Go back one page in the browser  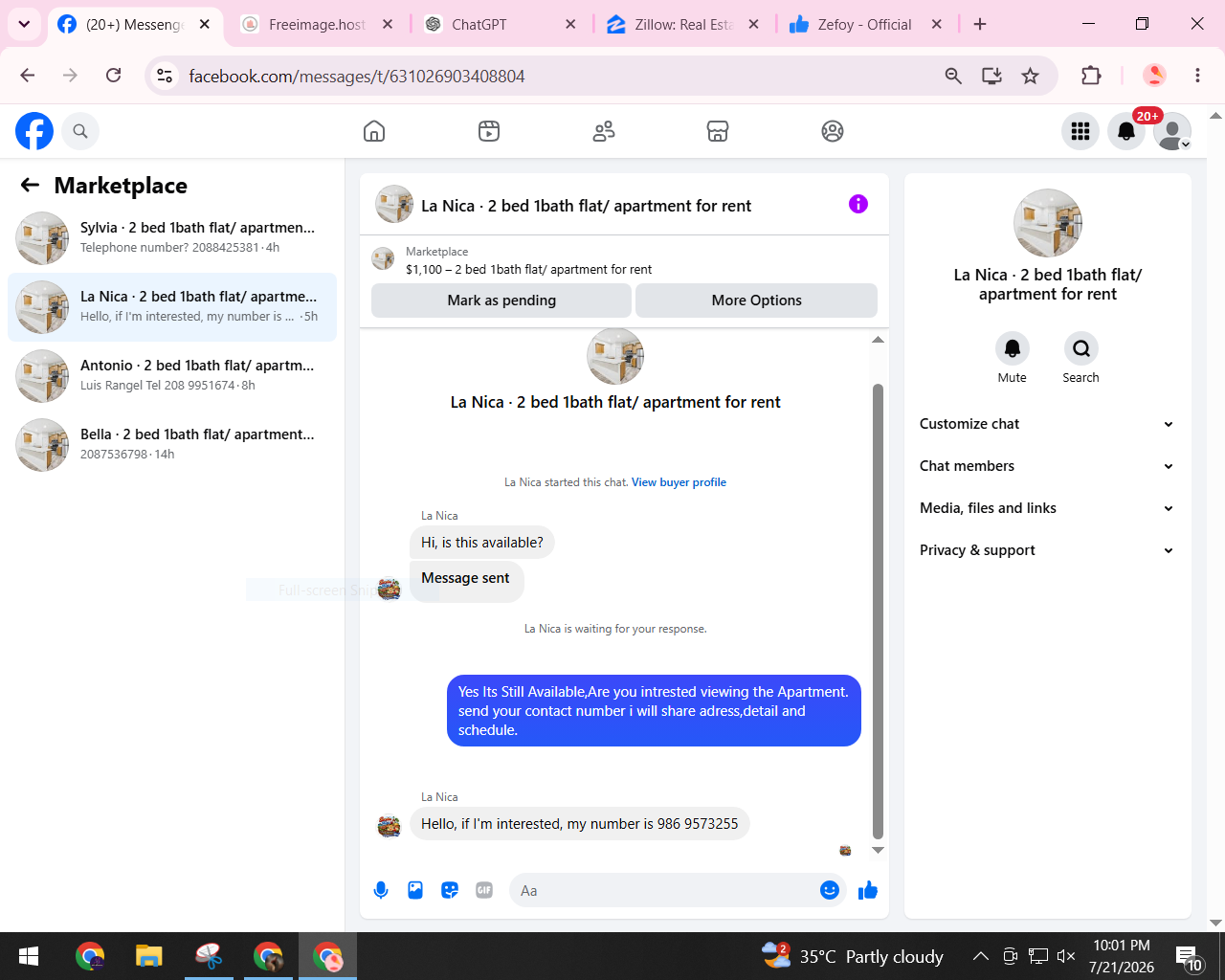pyautogui.click(x=28, y=76)
